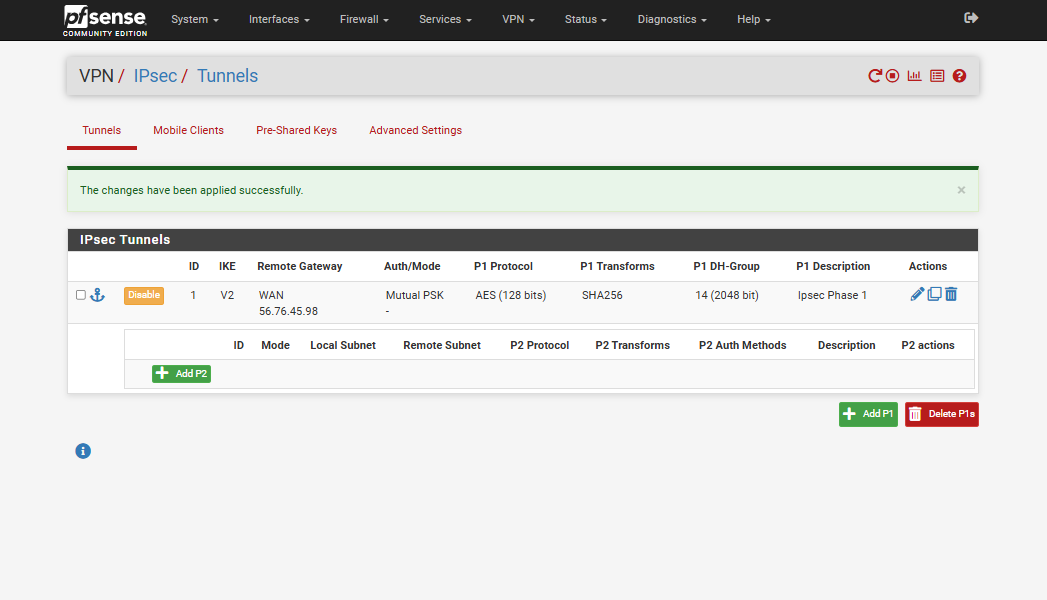
Task: Dismiss the changes applied success alert
Action: [961, 190]
